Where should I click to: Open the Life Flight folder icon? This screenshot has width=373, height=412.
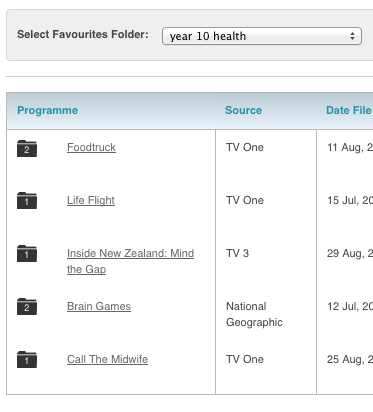[x=27, y=200]
